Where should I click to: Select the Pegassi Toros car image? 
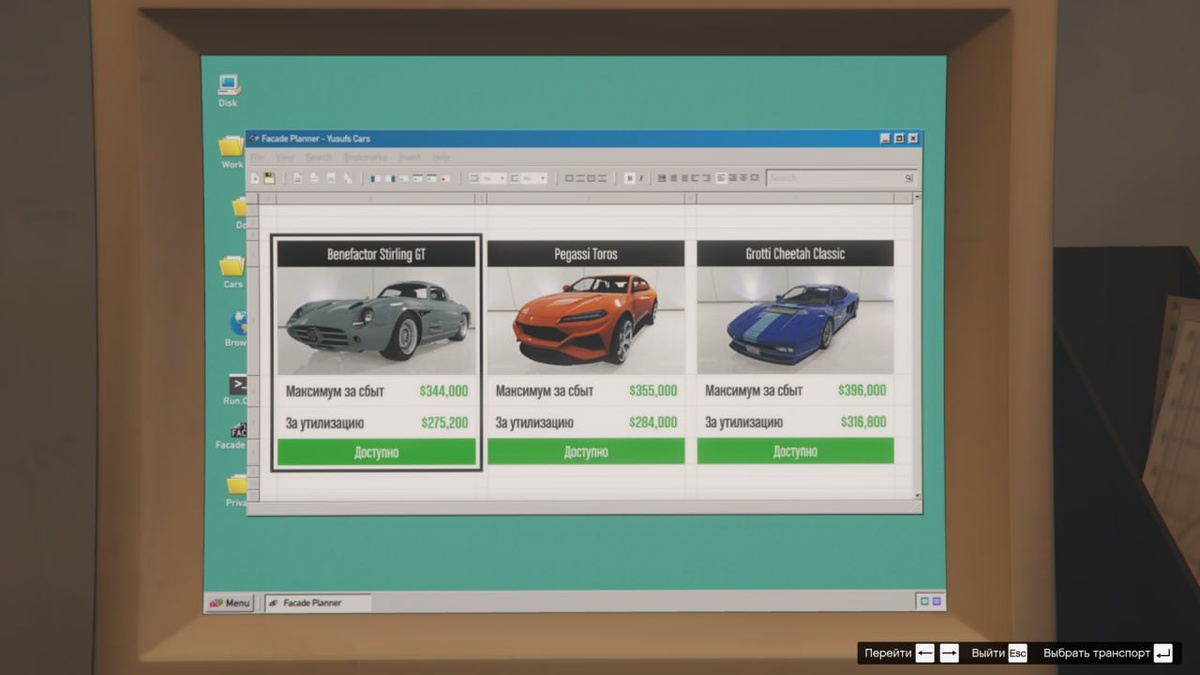[586, 320]
